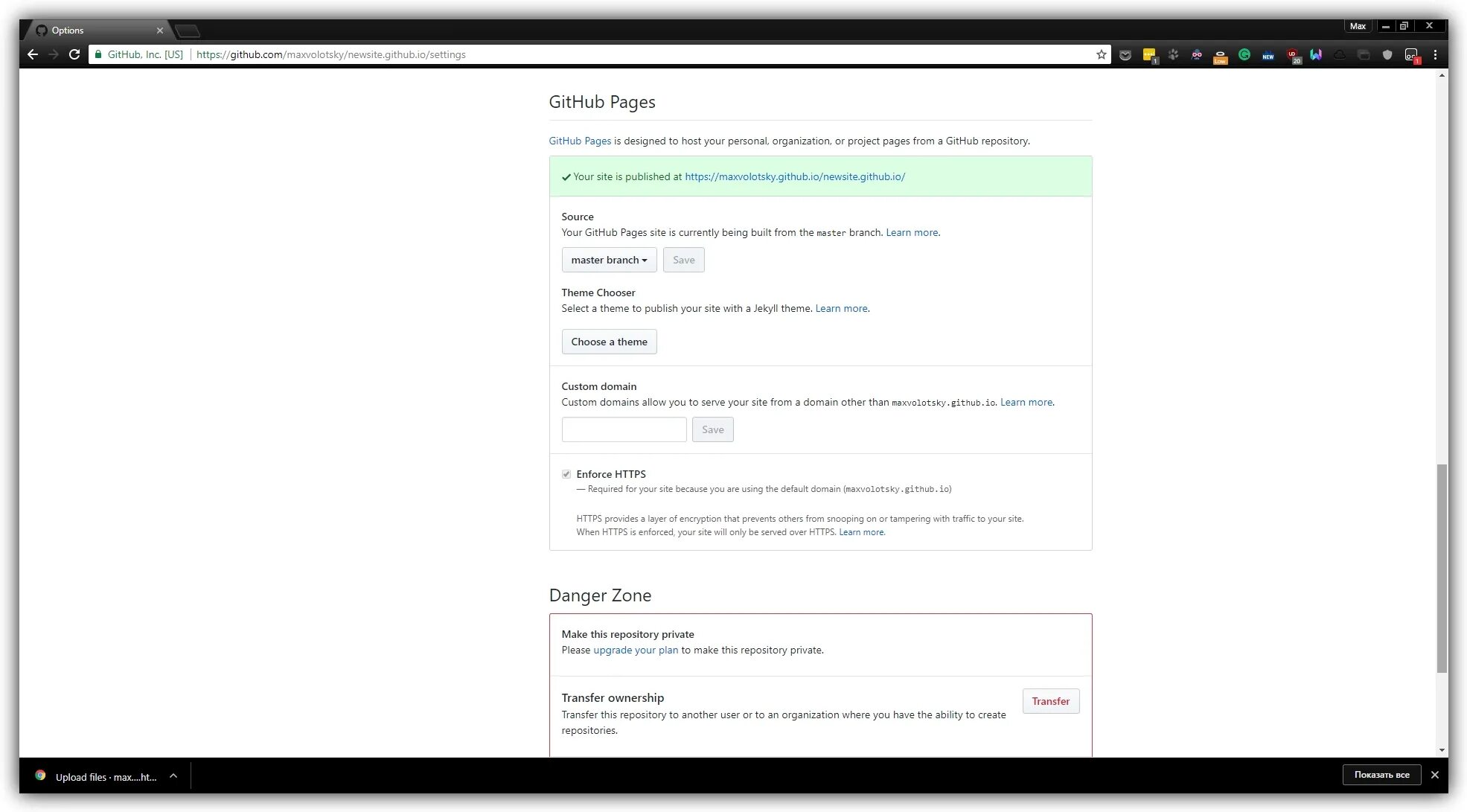The height and width of the screenshot is (812, 1467).
Task: Click the GitHub star/bookmark icon in address bar
Action: [1101, 54]
